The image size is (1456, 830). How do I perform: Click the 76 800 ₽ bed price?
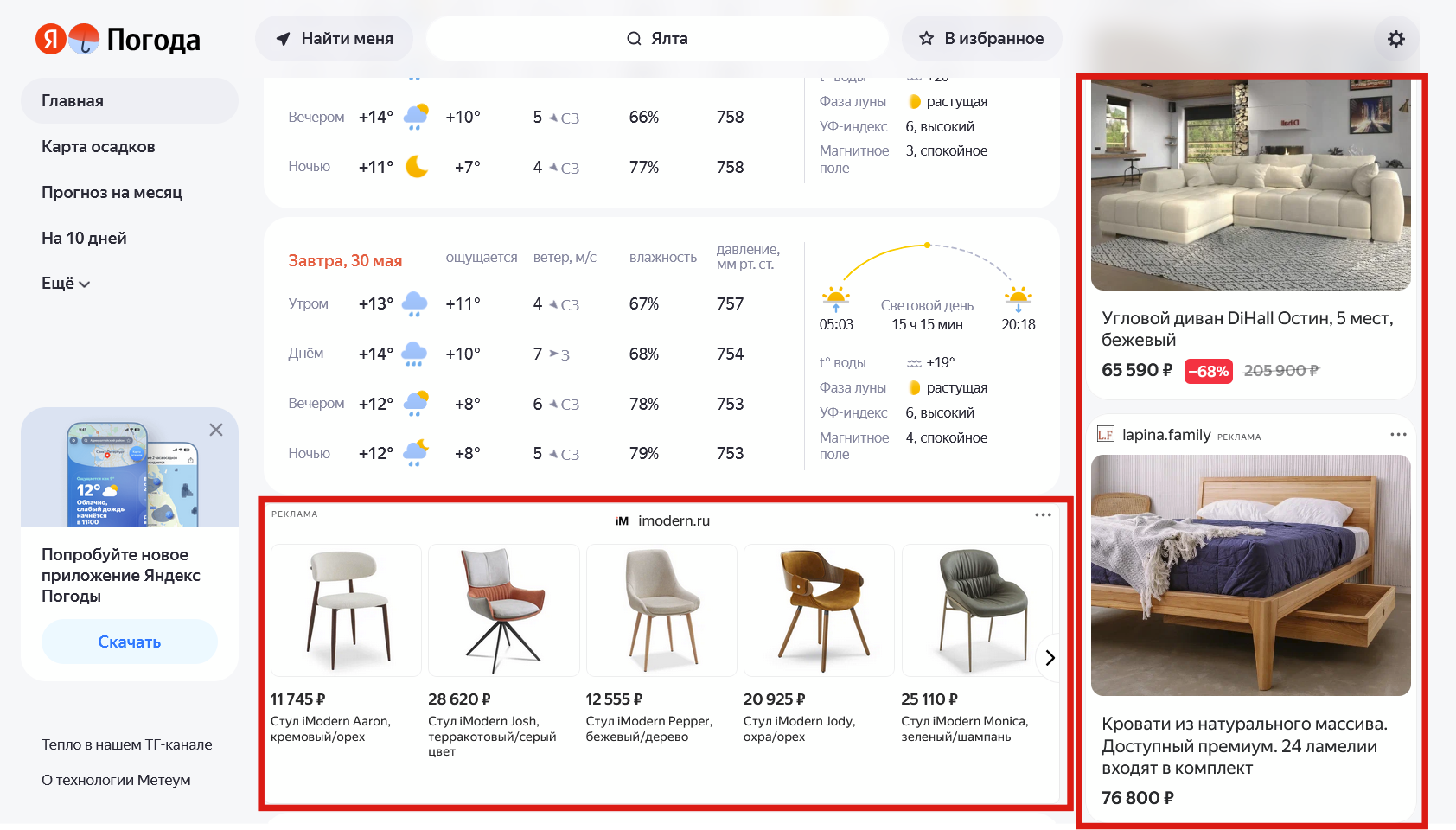click(1138, 798)
